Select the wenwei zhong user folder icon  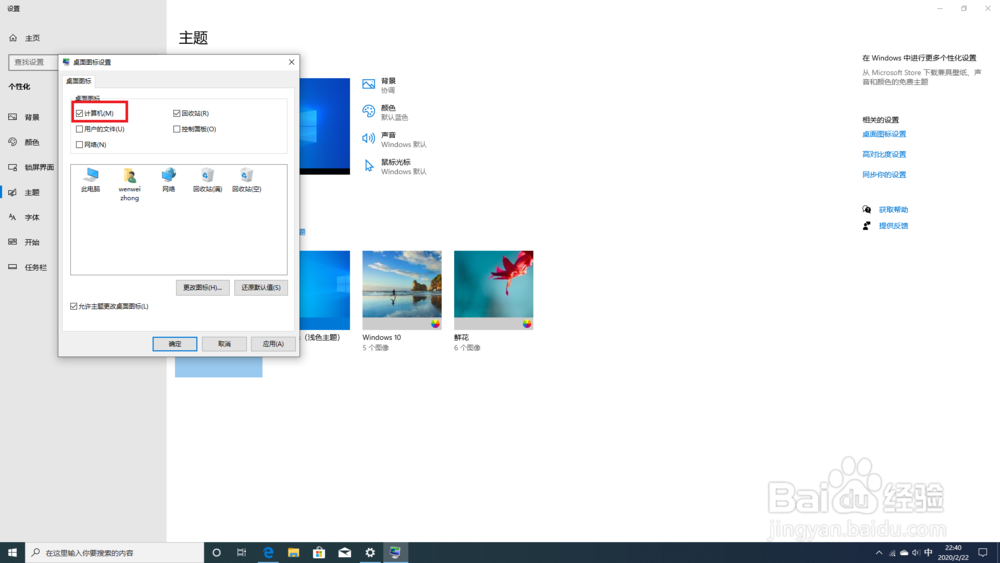point(129,184)
